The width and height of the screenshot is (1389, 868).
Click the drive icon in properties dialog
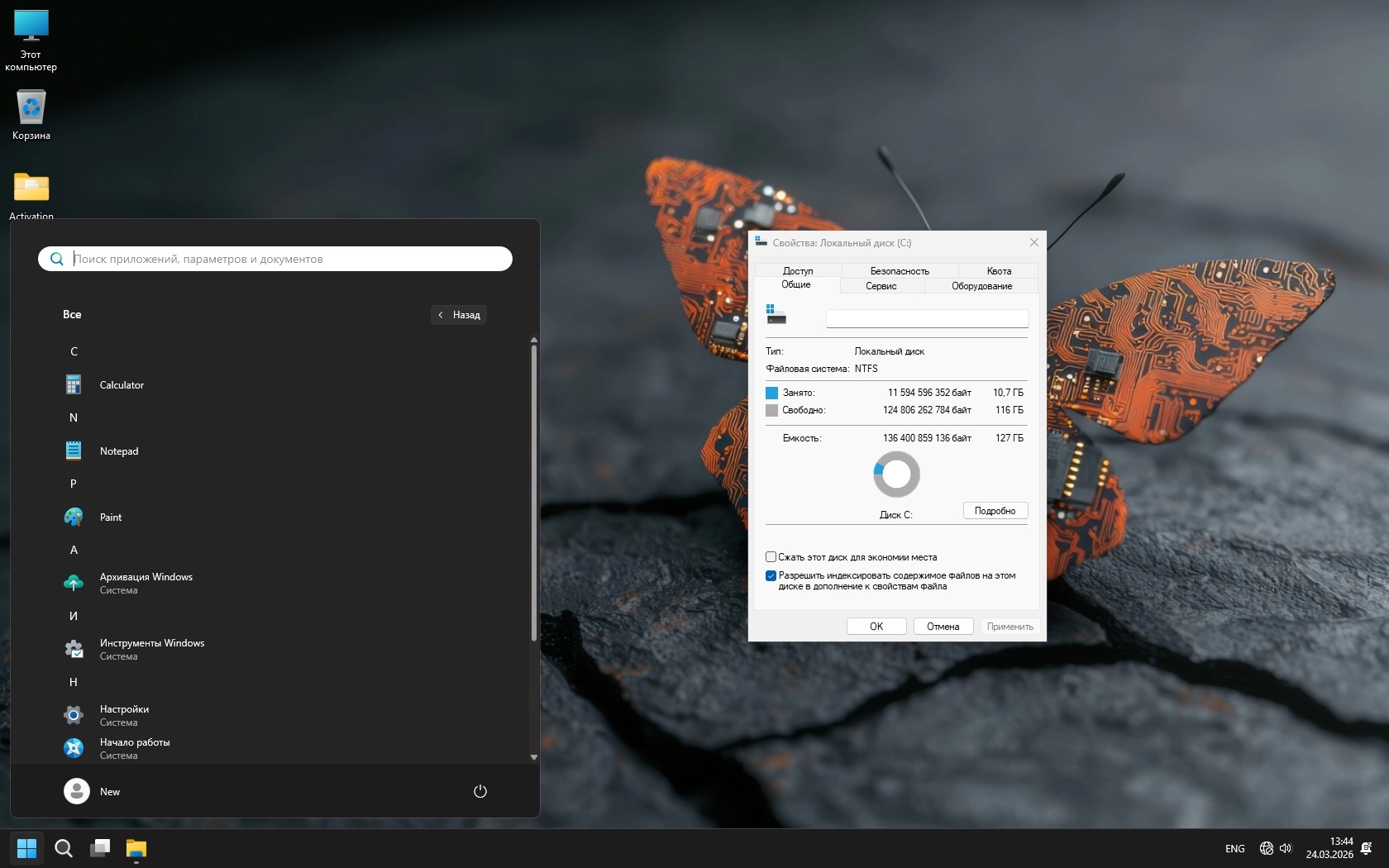(x=776, y=314)
